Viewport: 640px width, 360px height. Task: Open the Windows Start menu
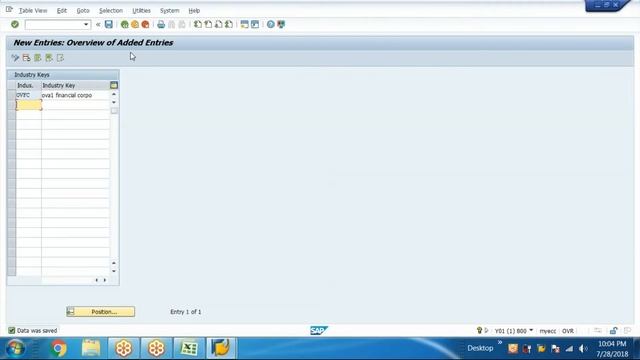coord(16,348)
